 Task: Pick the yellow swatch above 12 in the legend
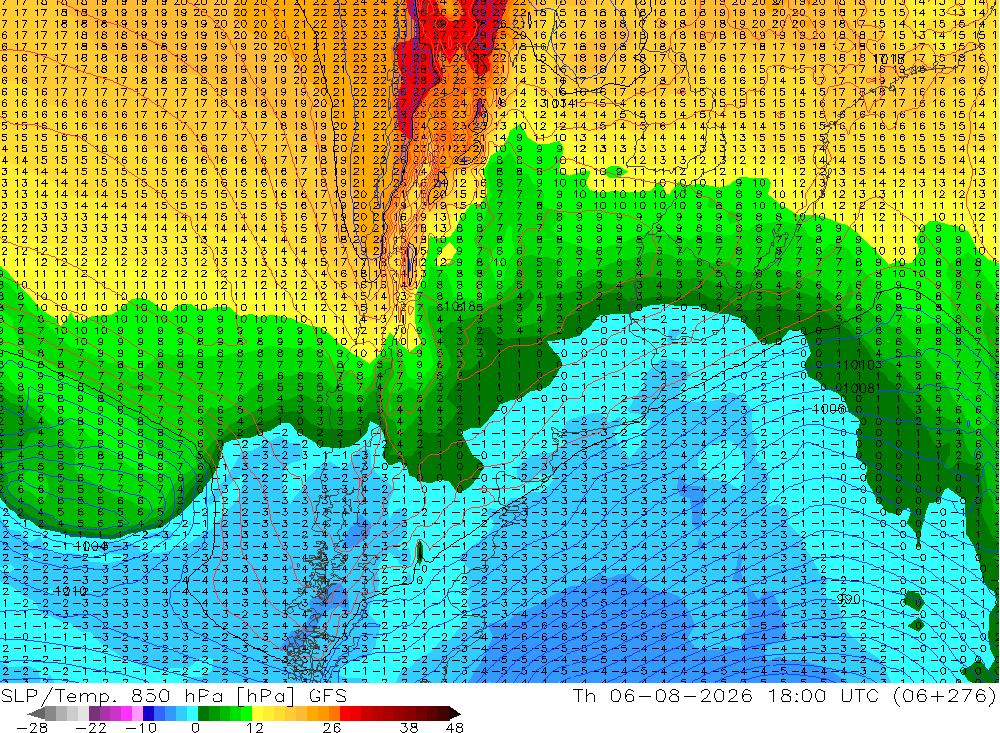(258, 713)
